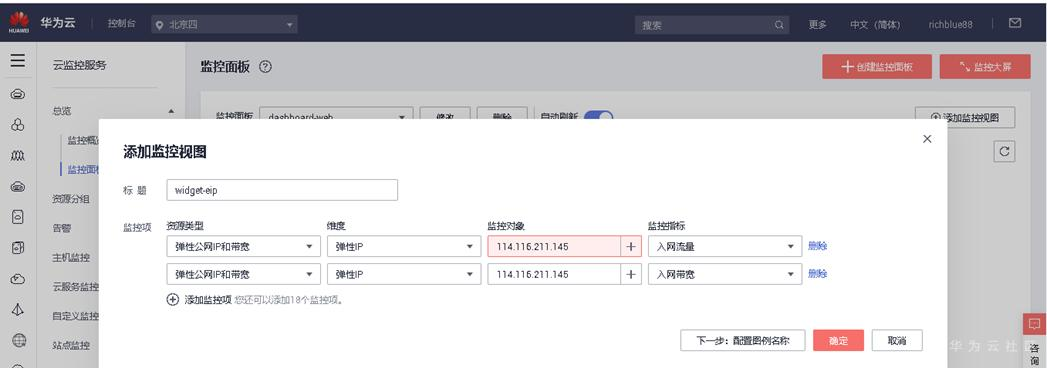Click the 添加监控视图 button on dashboard
Image resolution: width=1047 pixels, height=368 pixels.
tap(965, 117)
